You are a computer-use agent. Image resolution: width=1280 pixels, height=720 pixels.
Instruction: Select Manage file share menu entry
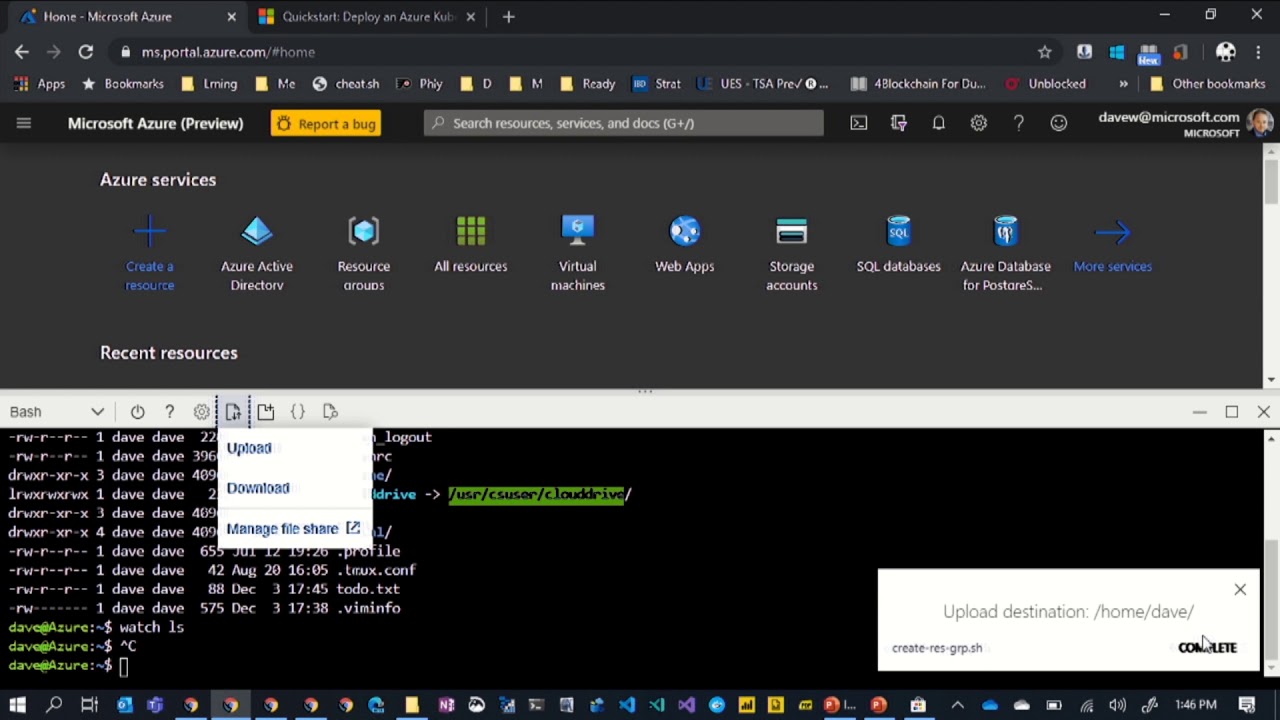[293, 528]
